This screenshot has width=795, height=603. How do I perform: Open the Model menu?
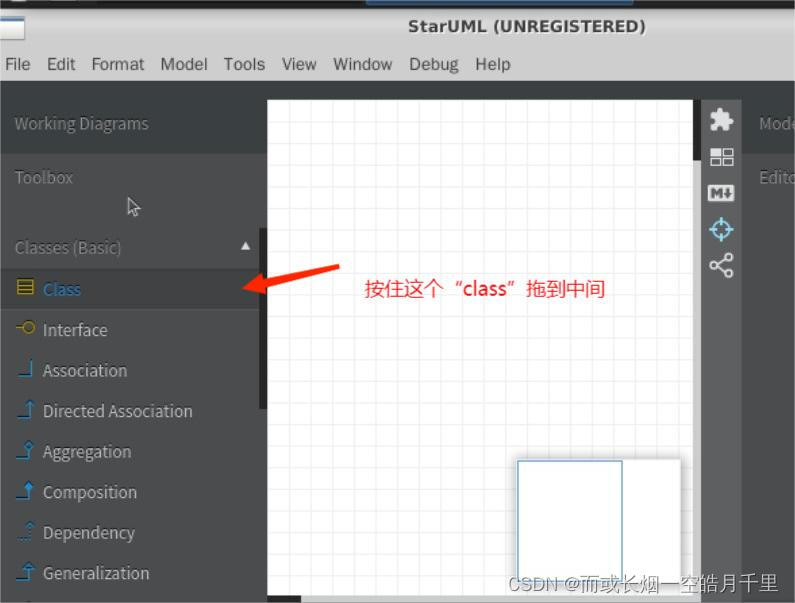tap(184, 64)
